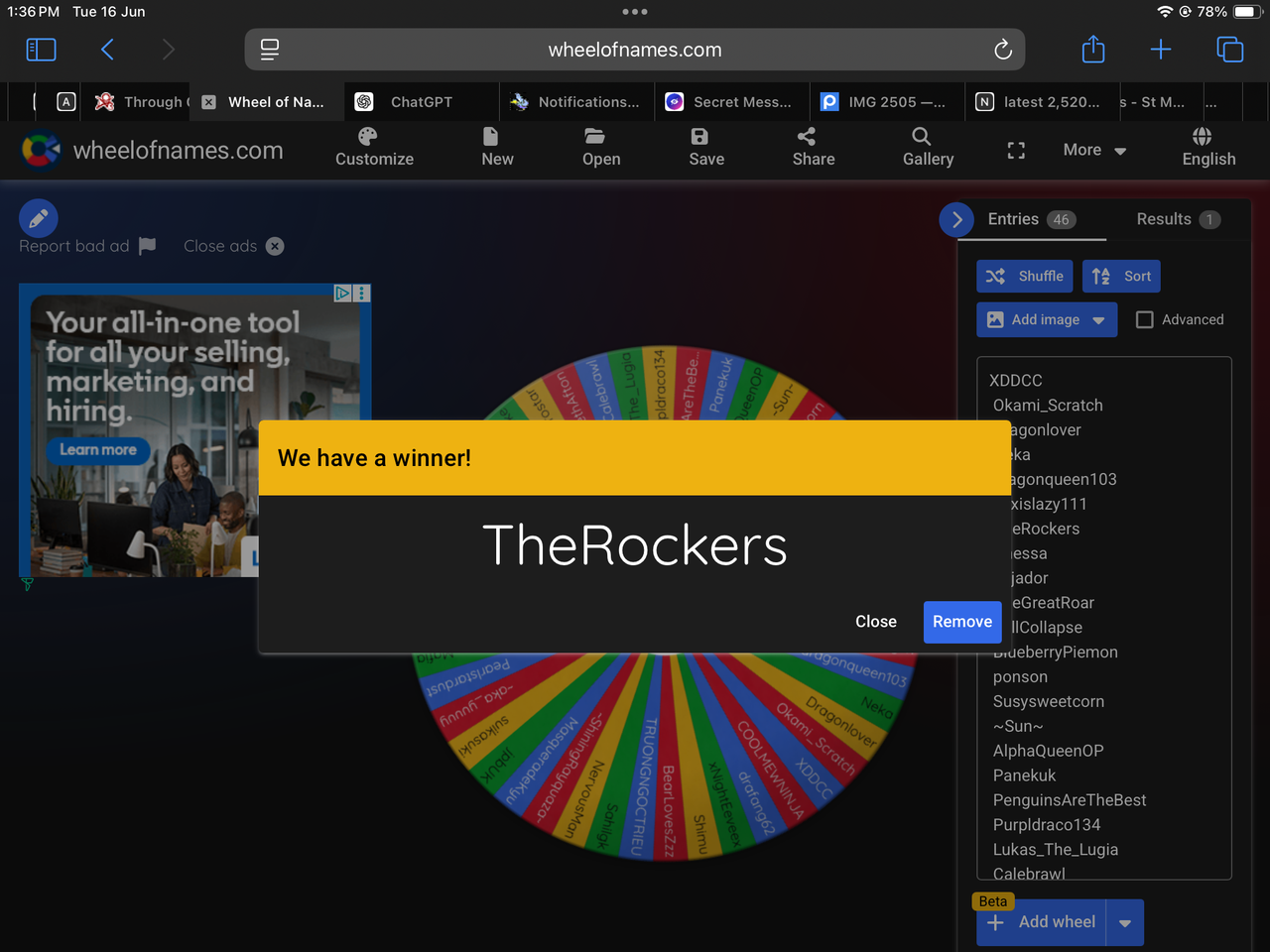Switch to the ChatGPT browser tab

(421, 102)
